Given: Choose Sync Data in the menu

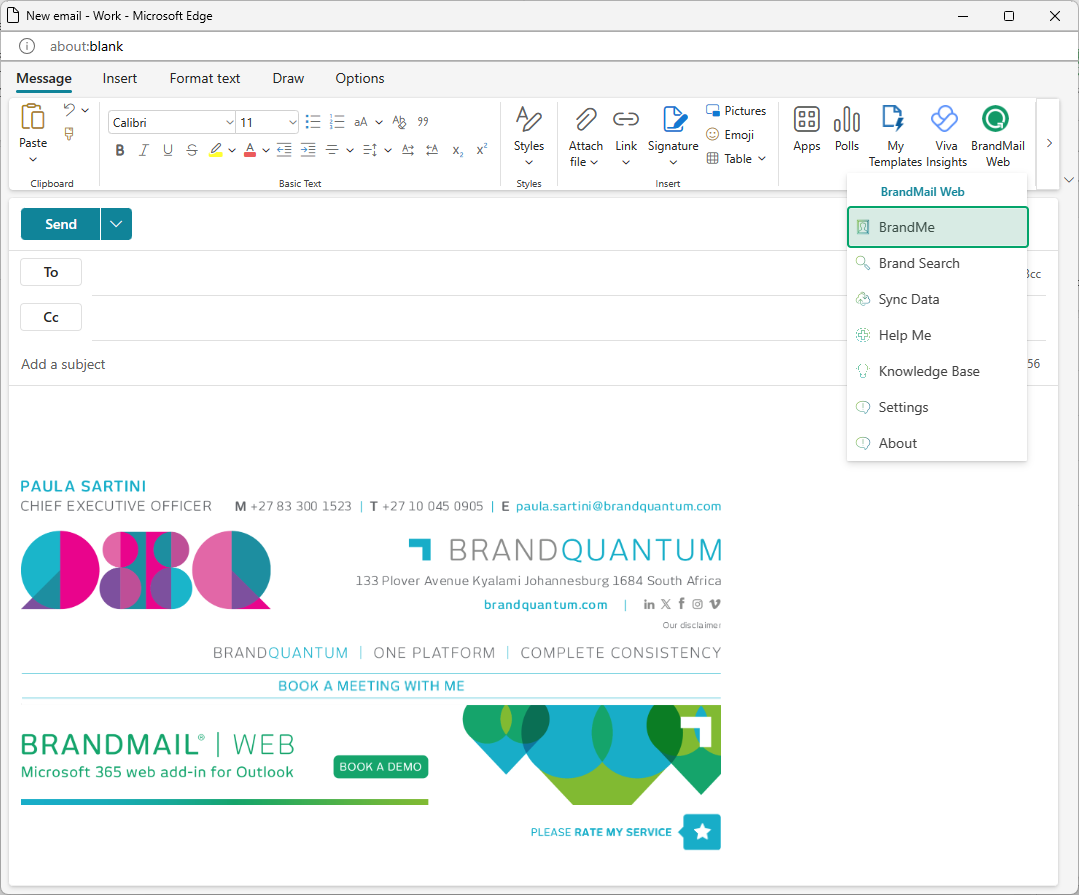Looking at the screenshot, I should pos(937,299).
